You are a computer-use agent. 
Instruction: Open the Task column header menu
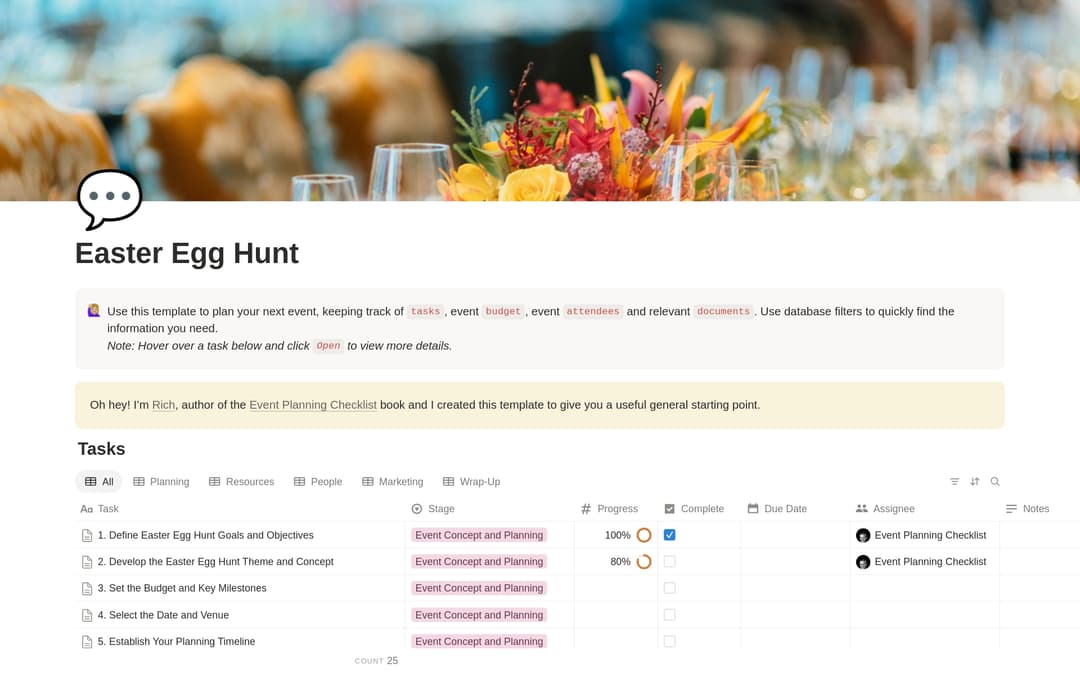(240, 509)
